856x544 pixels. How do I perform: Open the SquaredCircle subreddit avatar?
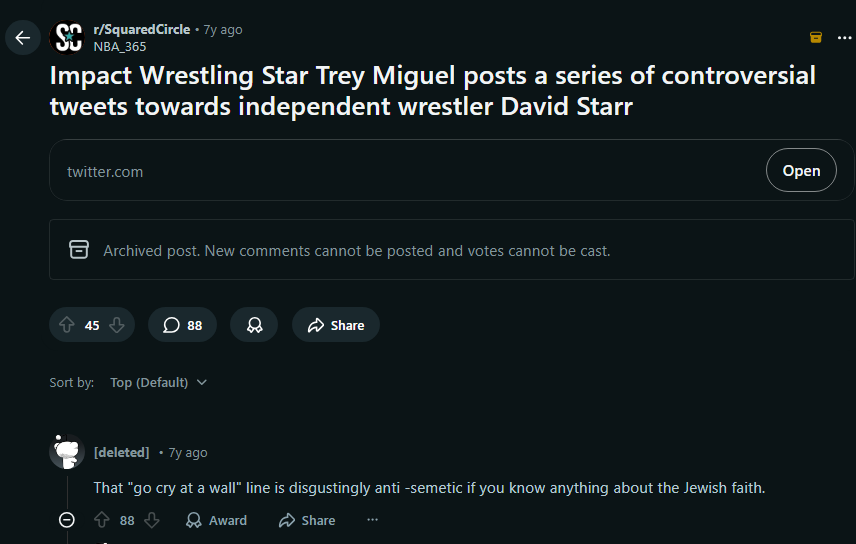67,38
